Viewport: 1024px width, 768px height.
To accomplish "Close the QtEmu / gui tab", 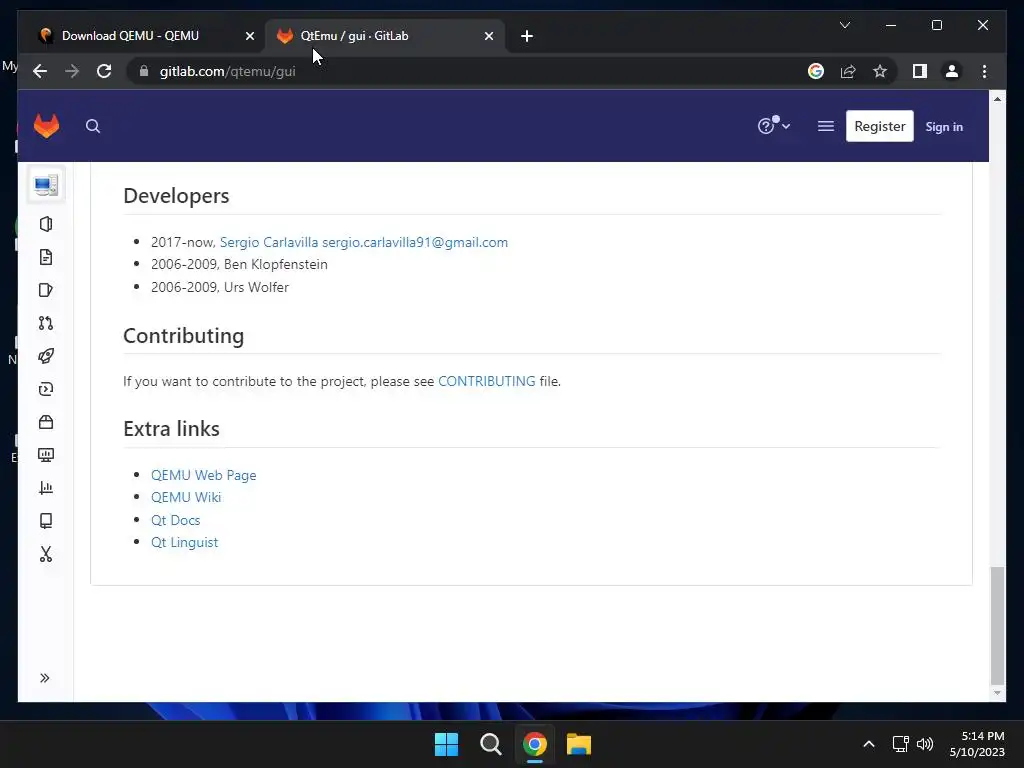I will point(488,36).
